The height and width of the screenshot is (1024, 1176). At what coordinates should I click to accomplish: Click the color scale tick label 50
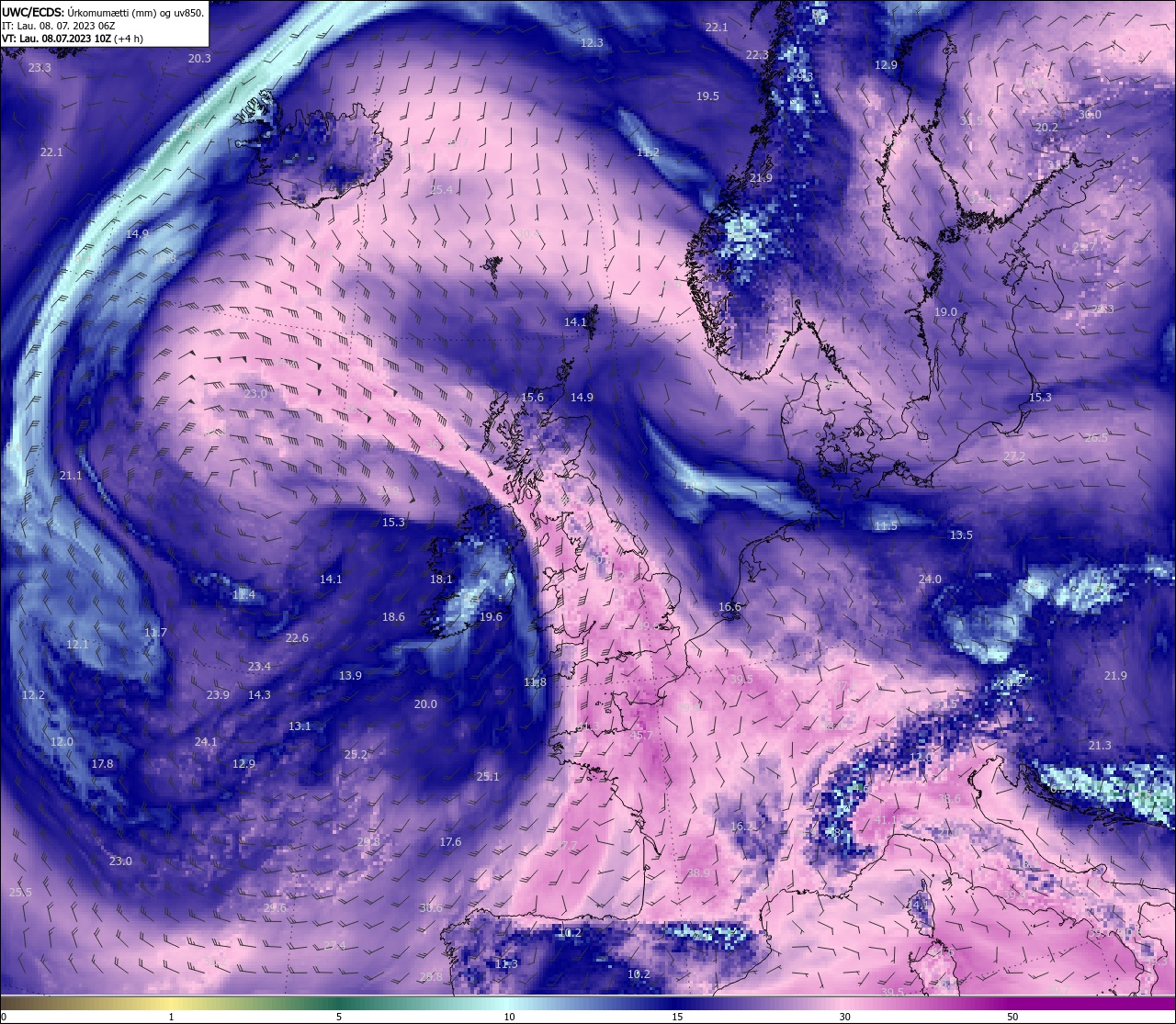(x=1012, y=1017)
